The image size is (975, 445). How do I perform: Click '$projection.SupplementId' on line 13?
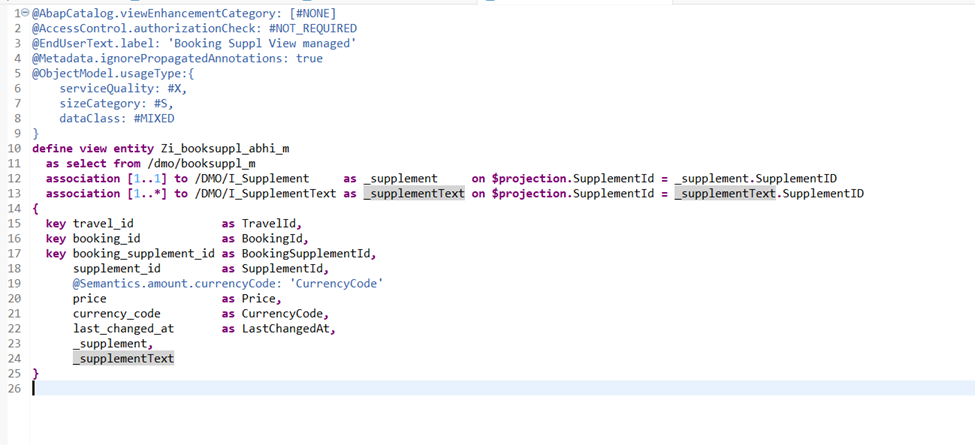point(572,194)
